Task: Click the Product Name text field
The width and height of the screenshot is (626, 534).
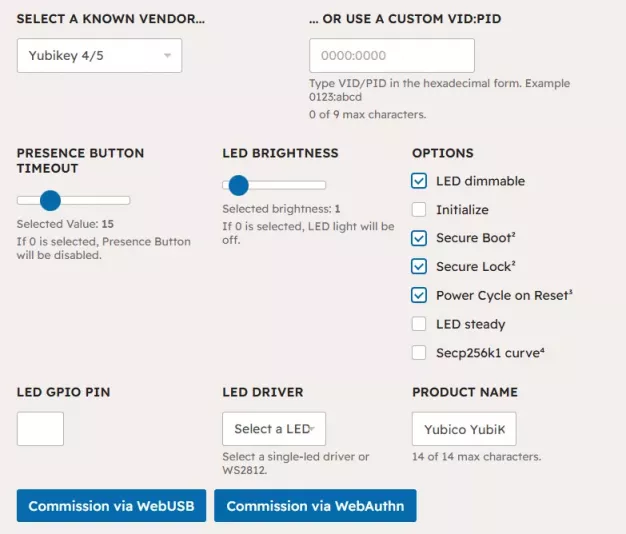Action: [x=464, y=429]
